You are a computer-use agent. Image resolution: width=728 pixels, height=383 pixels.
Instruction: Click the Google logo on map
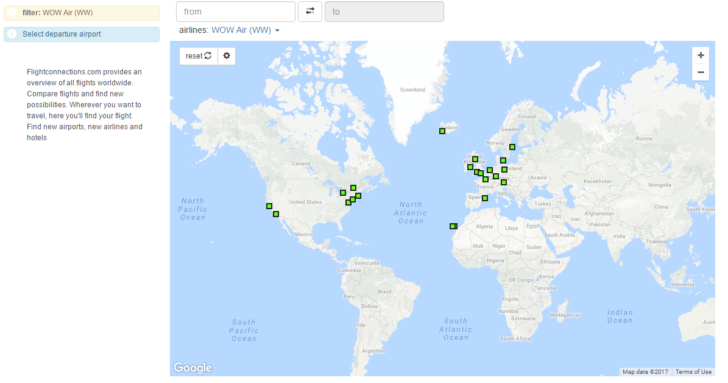pos(193,368)
